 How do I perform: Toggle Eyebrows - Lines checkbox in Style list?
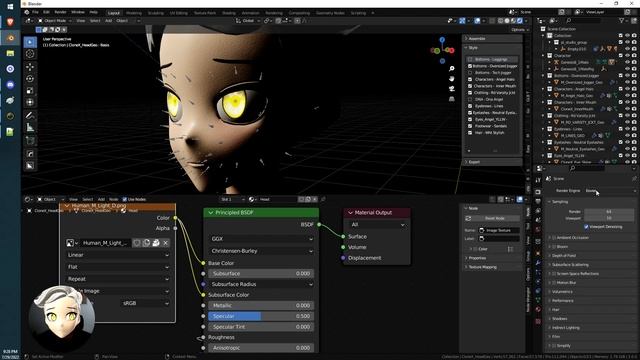pos(470,106)
